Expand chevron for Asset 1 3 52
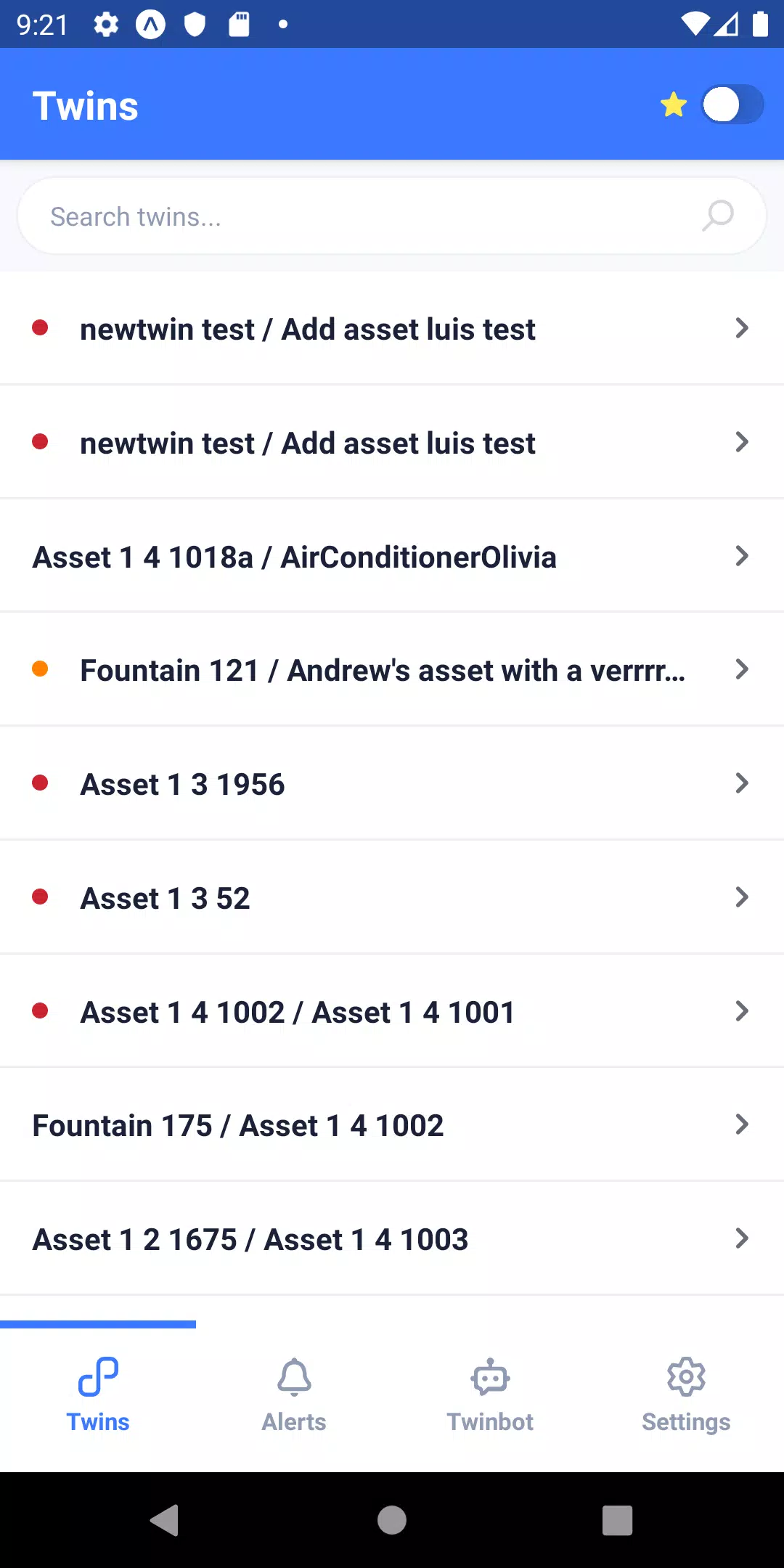The height and width of the screenshot is (1568, 784). click(742, 897)
